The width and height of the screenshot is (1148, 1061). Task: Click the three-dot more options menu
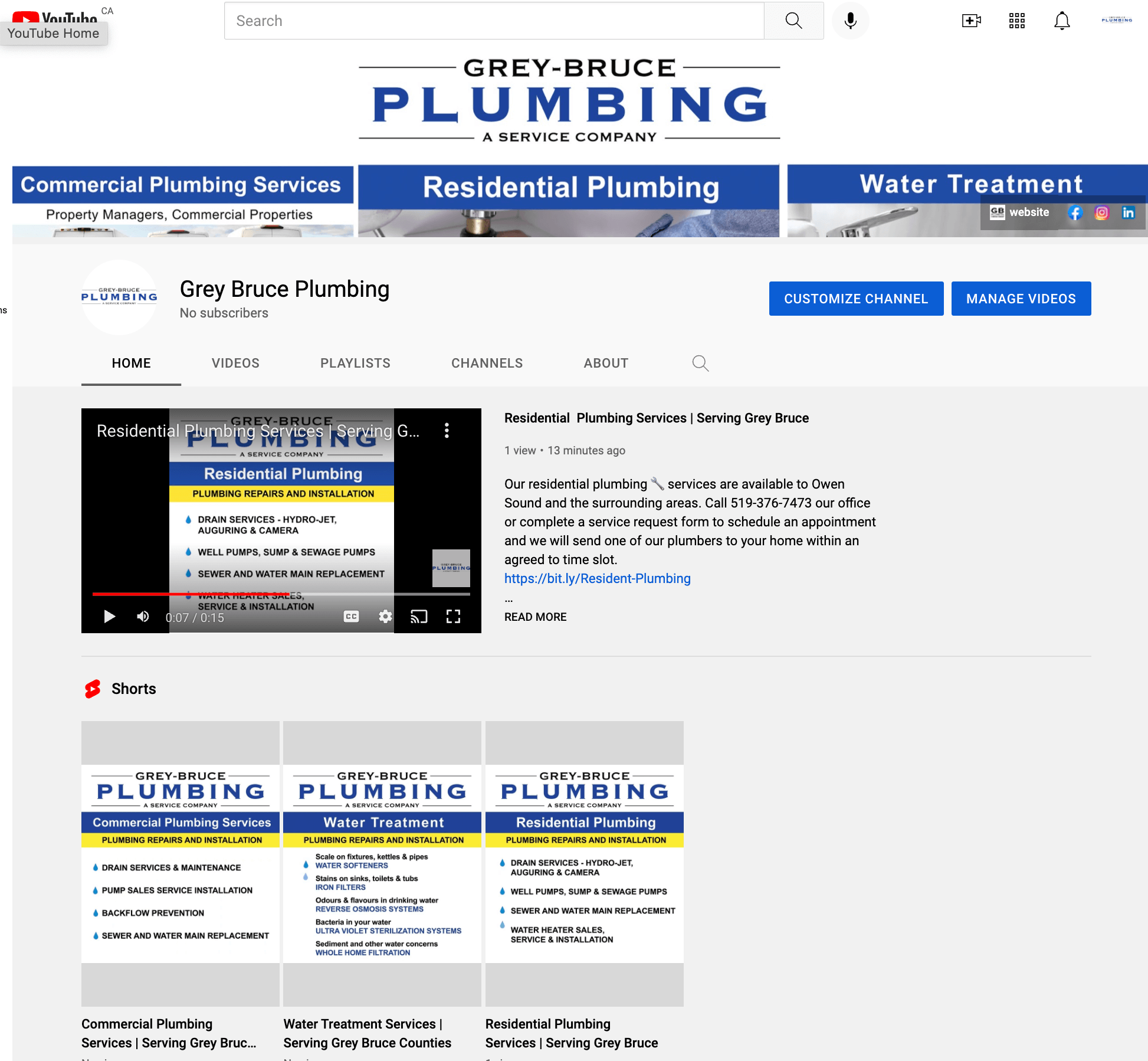click(448, 431)
